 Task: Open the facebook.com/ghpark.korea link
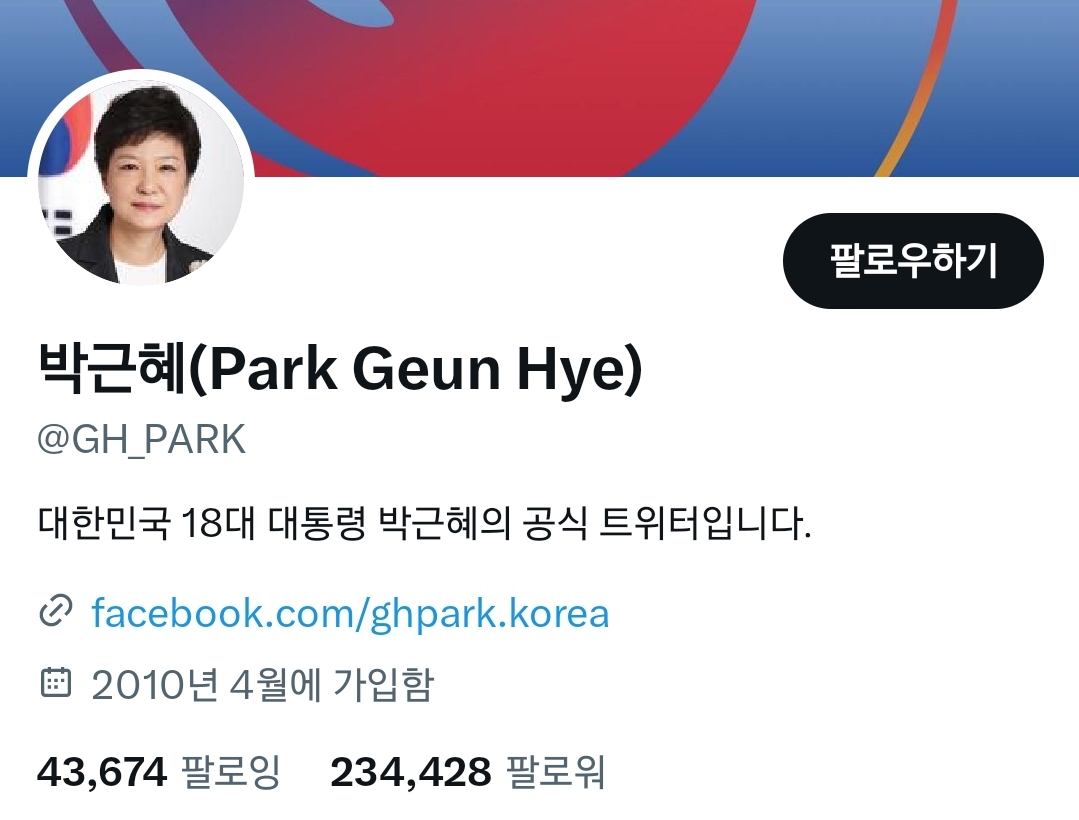pyautogui.click(x=350, y=613)
